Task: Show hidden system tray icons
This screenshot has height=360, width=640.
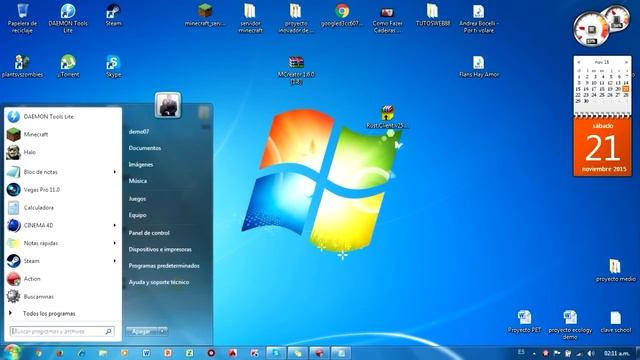Action: click(x=534, y=353)
